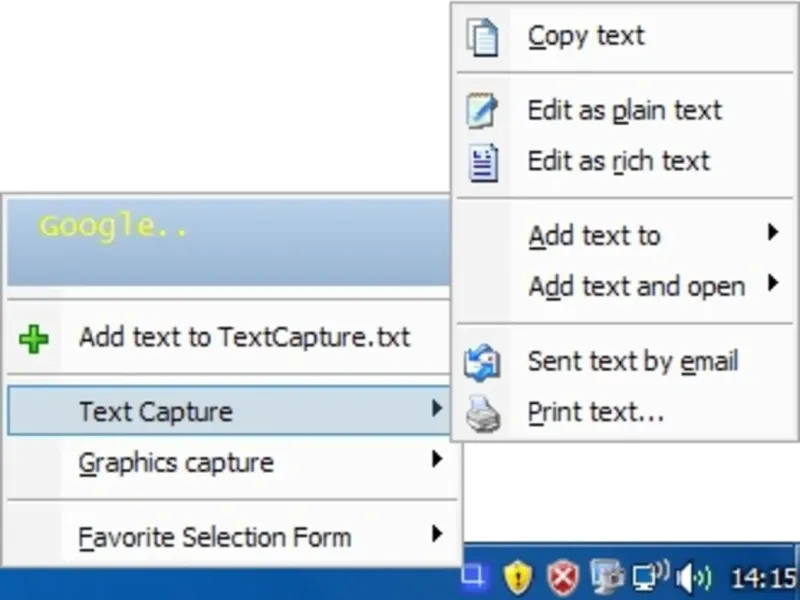Choose Add text to TextCapture.txt

click(244, 337)
